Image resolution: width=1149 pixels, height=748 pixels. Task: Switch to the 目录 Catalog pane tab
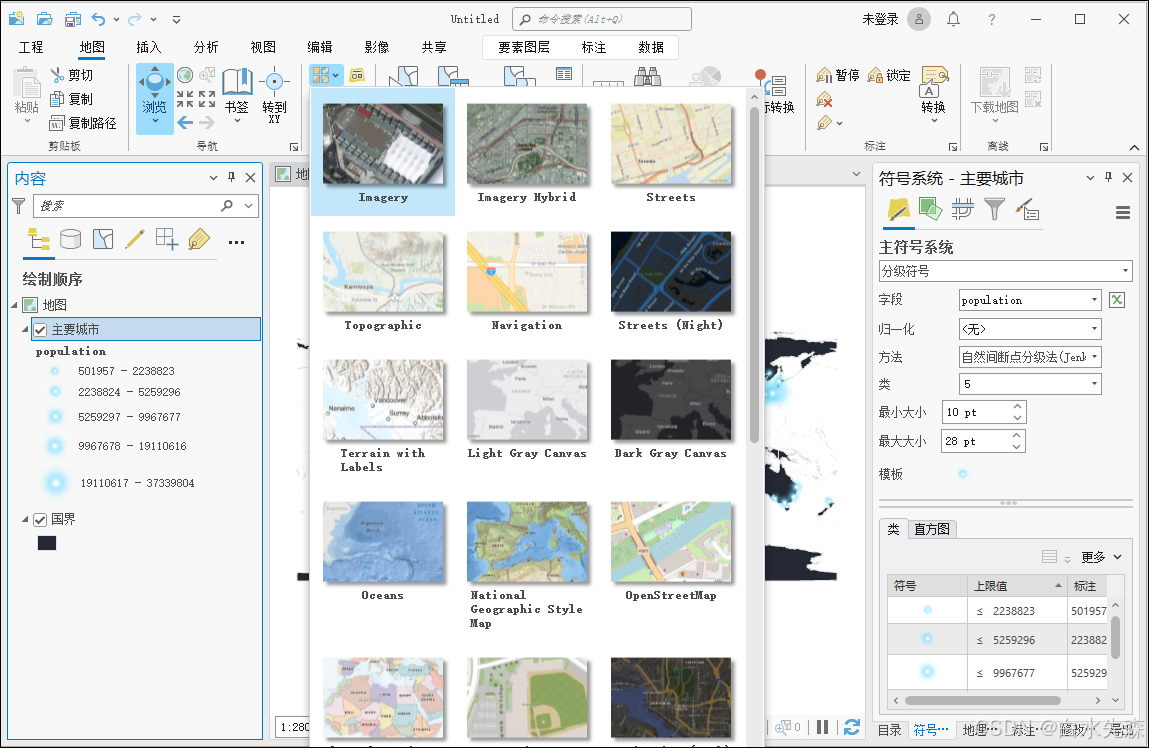click(x=890, y=730)
